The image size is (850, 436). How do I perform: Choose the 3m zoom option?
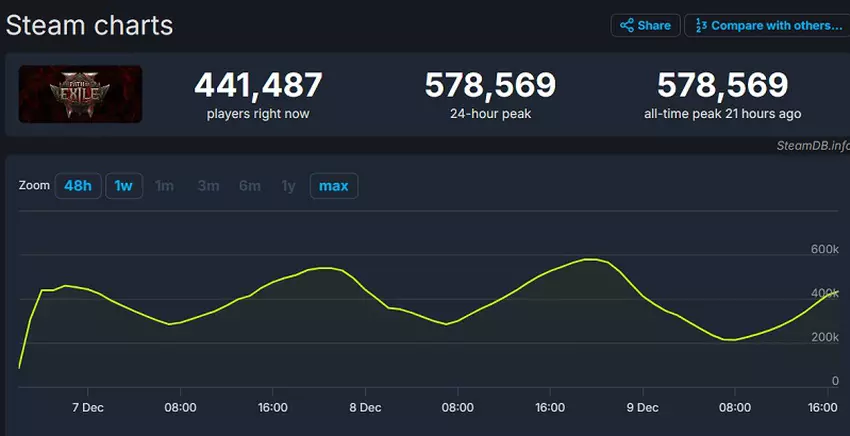[x=208, y=186]
